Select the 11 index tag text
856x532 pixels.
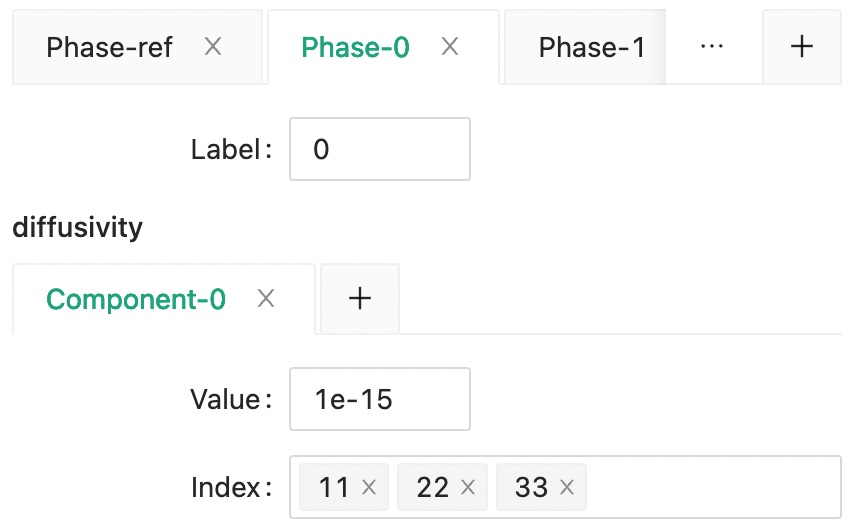[334, 488]
